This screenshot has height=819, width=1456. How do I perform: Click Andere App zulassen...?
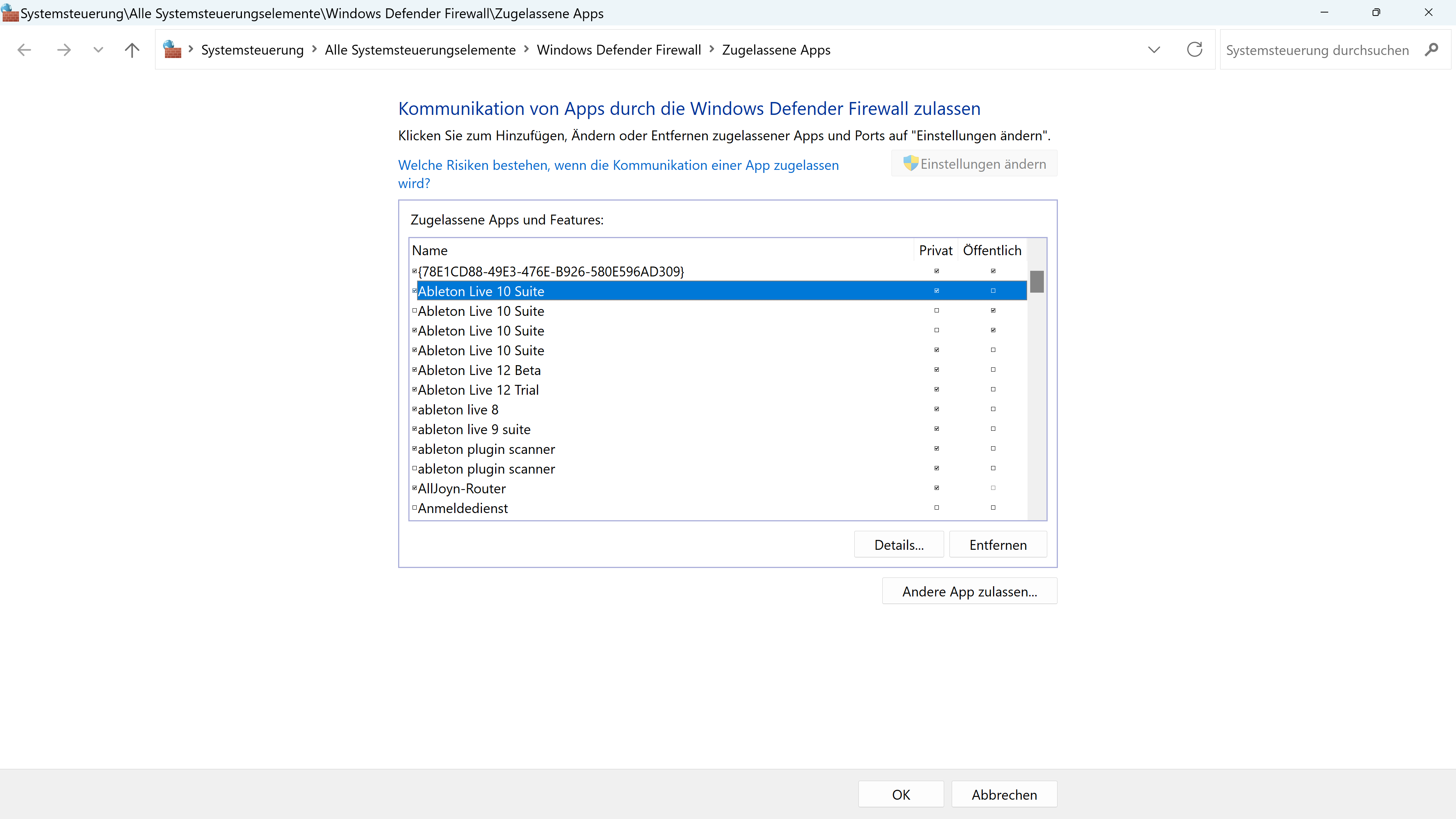pyautogui.click(x=970, y=591)
